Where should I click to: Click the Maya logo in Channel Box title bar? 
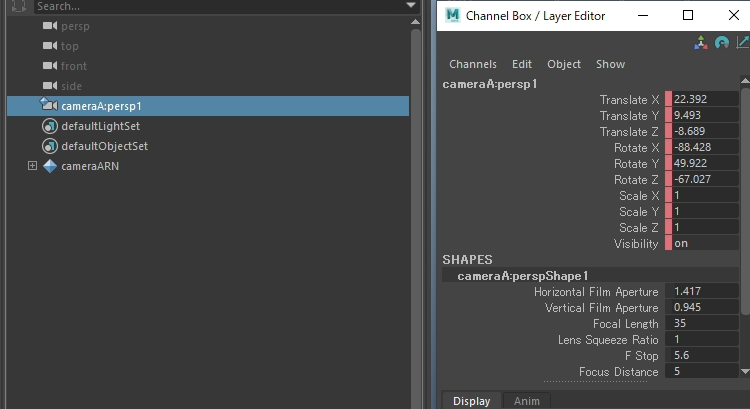click(x=452, y=15)
